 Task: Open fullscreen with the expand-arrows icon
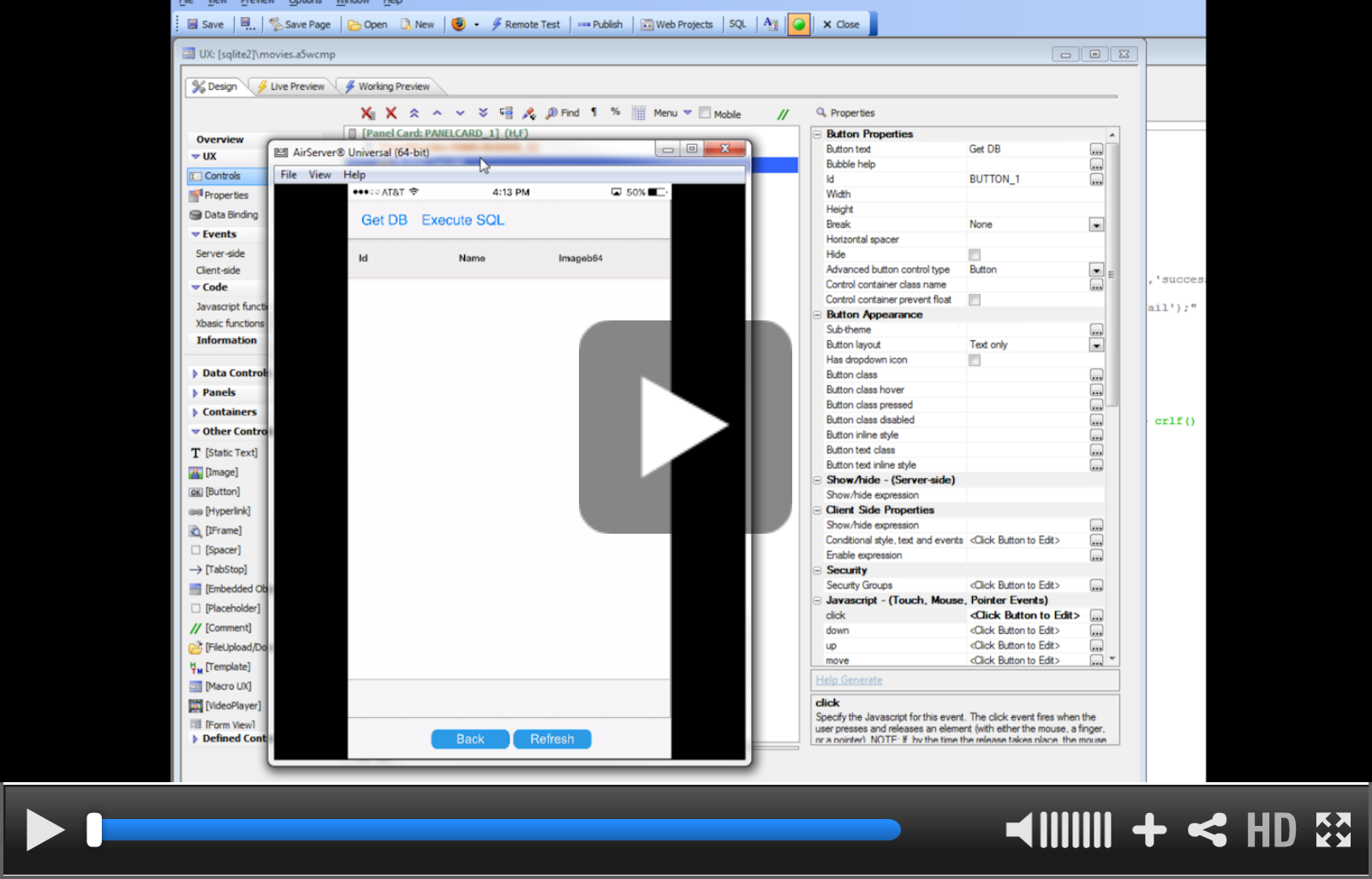[x=1333, y=830]
